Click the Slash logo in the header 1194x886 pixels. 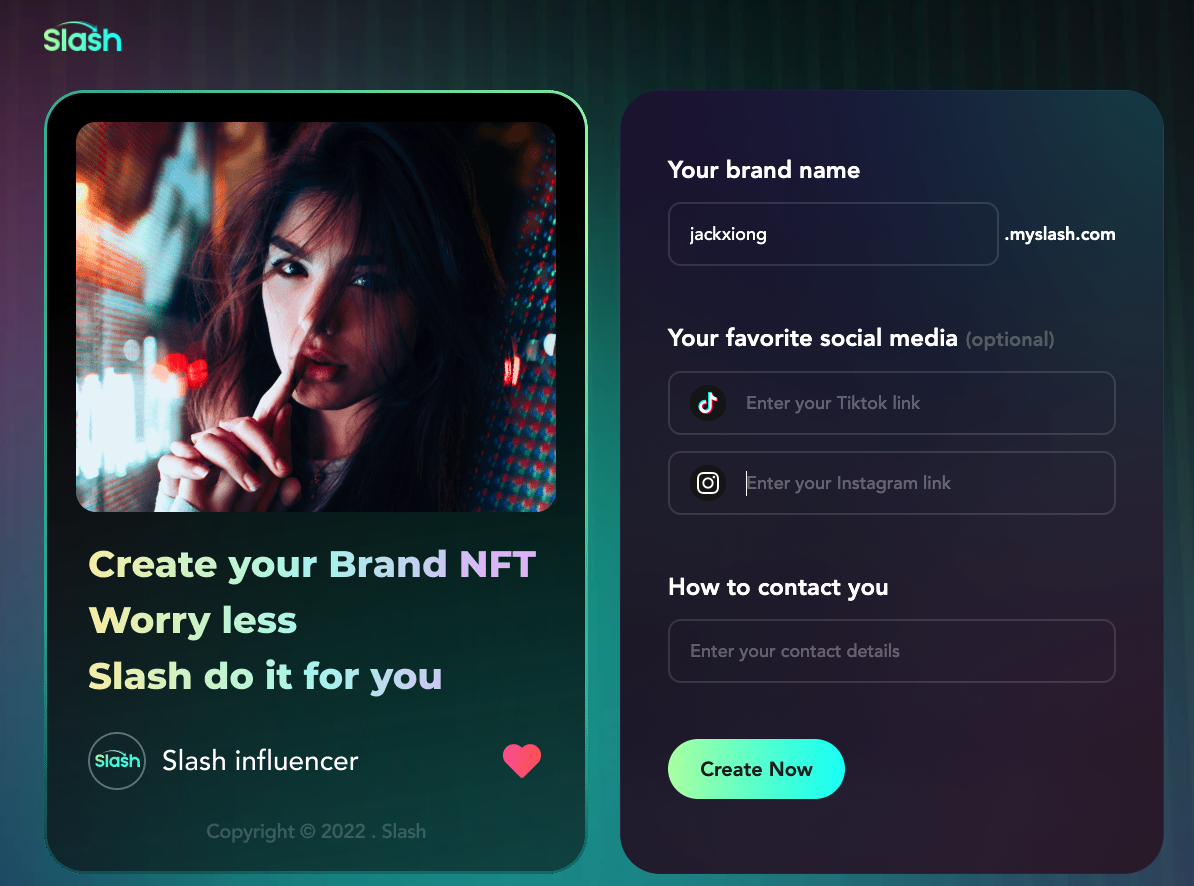82,38
